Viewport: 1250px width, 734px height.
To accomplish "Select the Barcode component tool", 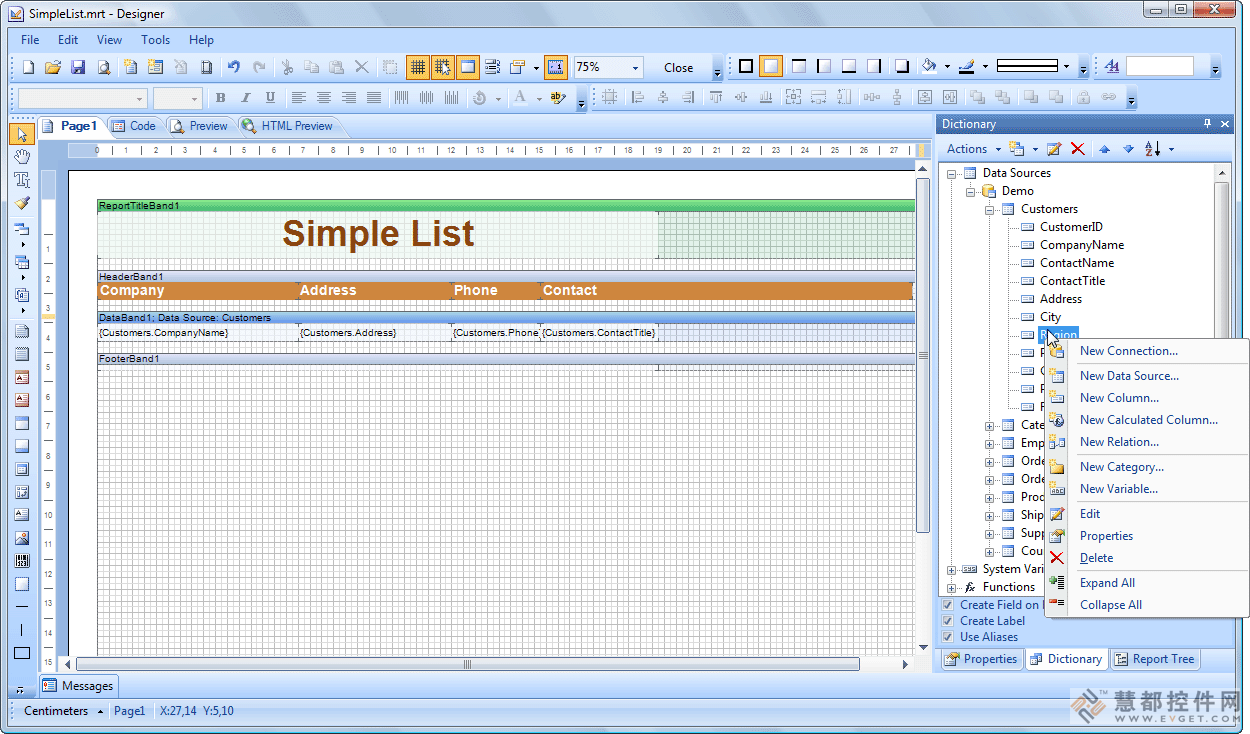I will [x=22, y=561].
